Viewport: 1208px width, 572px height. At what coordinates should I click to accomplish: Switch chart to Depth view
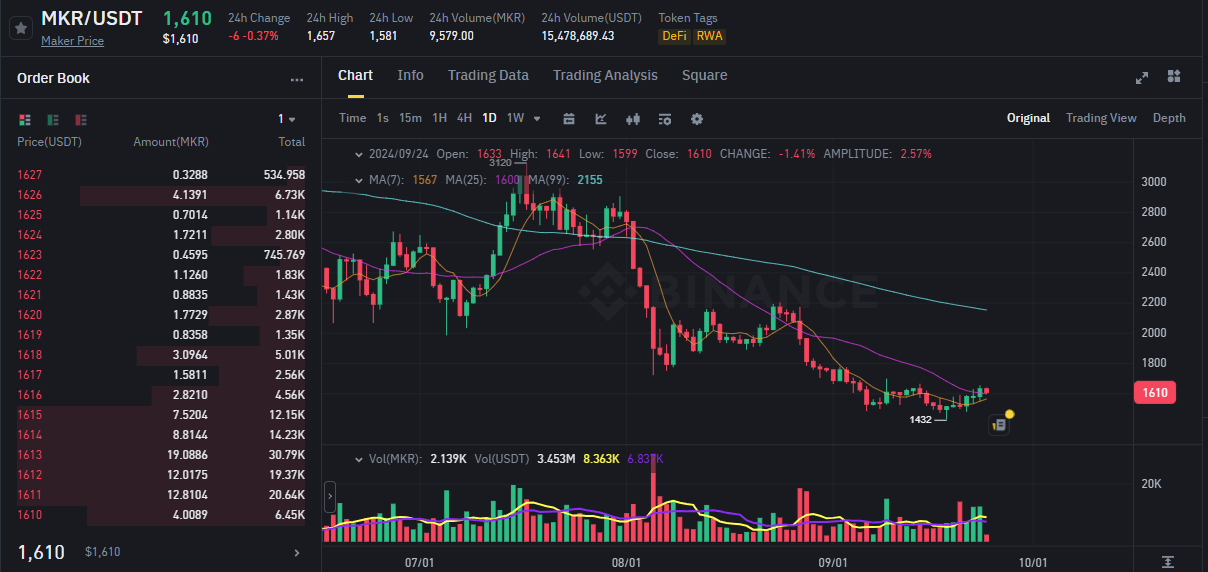[1169, 118]
